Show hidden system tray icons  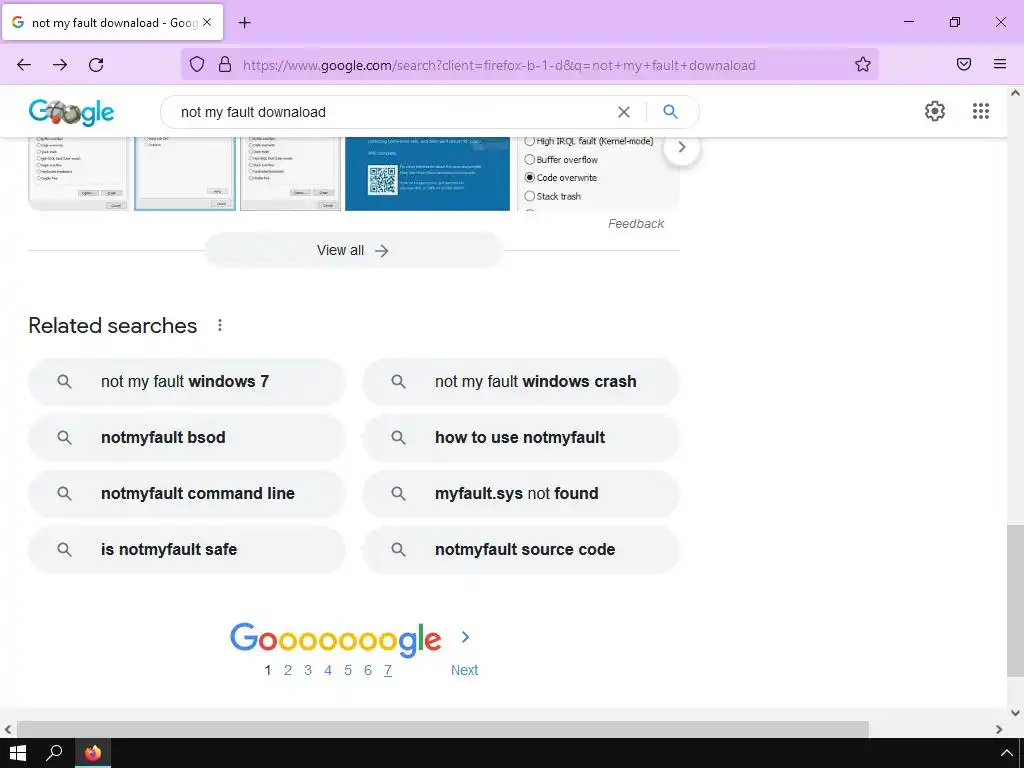[1006, 754]
